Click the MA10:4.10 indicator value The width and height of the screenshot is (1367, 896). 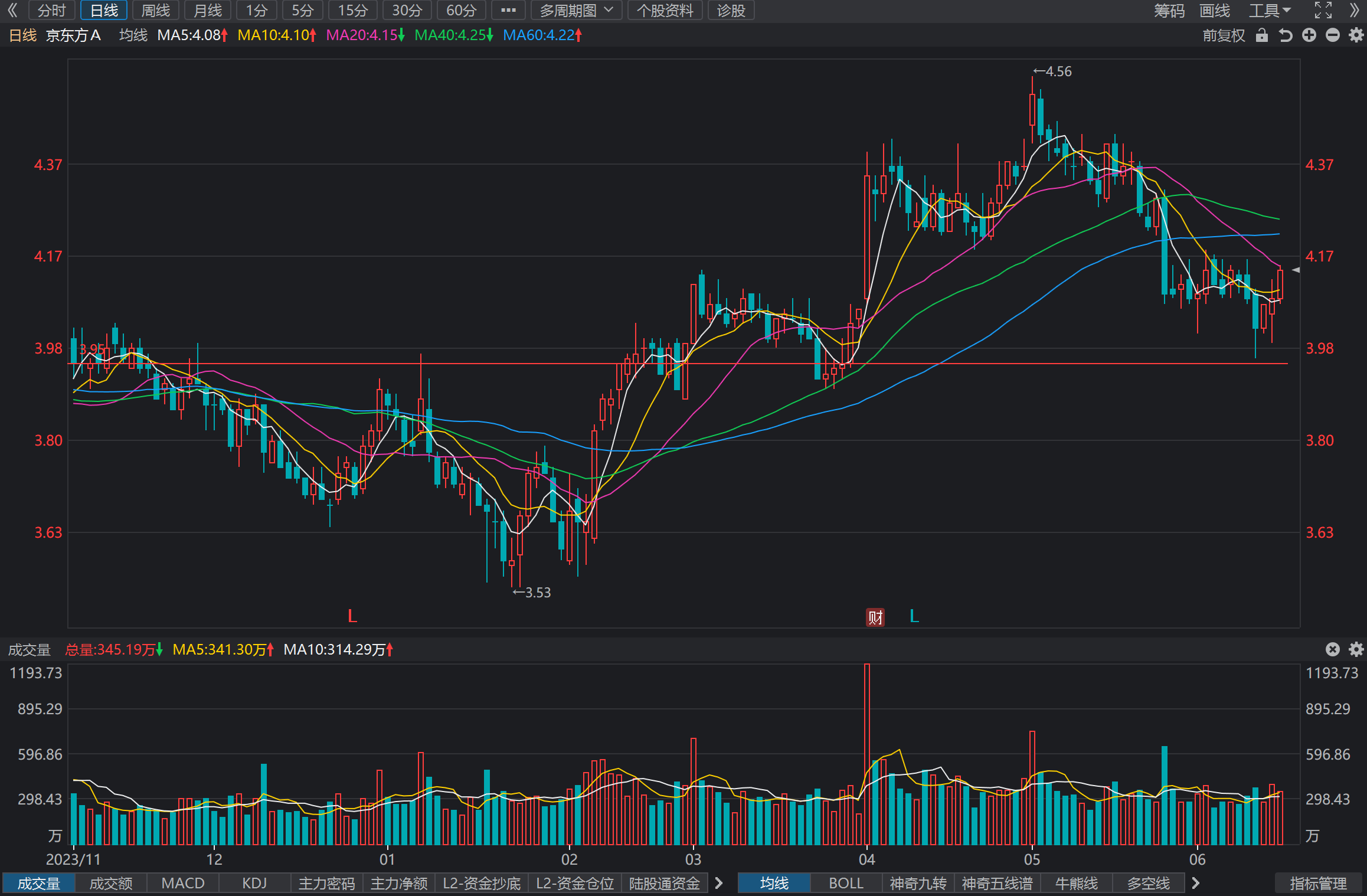(x=277, y=35)
